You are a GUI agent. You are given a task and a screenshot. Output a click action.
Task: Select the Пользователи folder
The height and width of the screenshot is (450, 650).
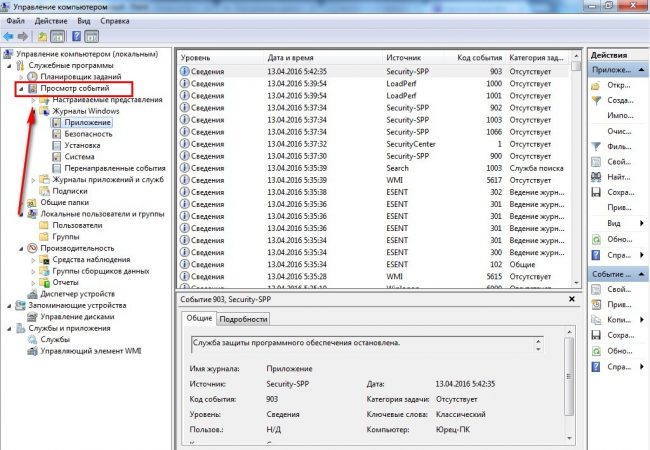pyautogui.click(x=77, y=225)
